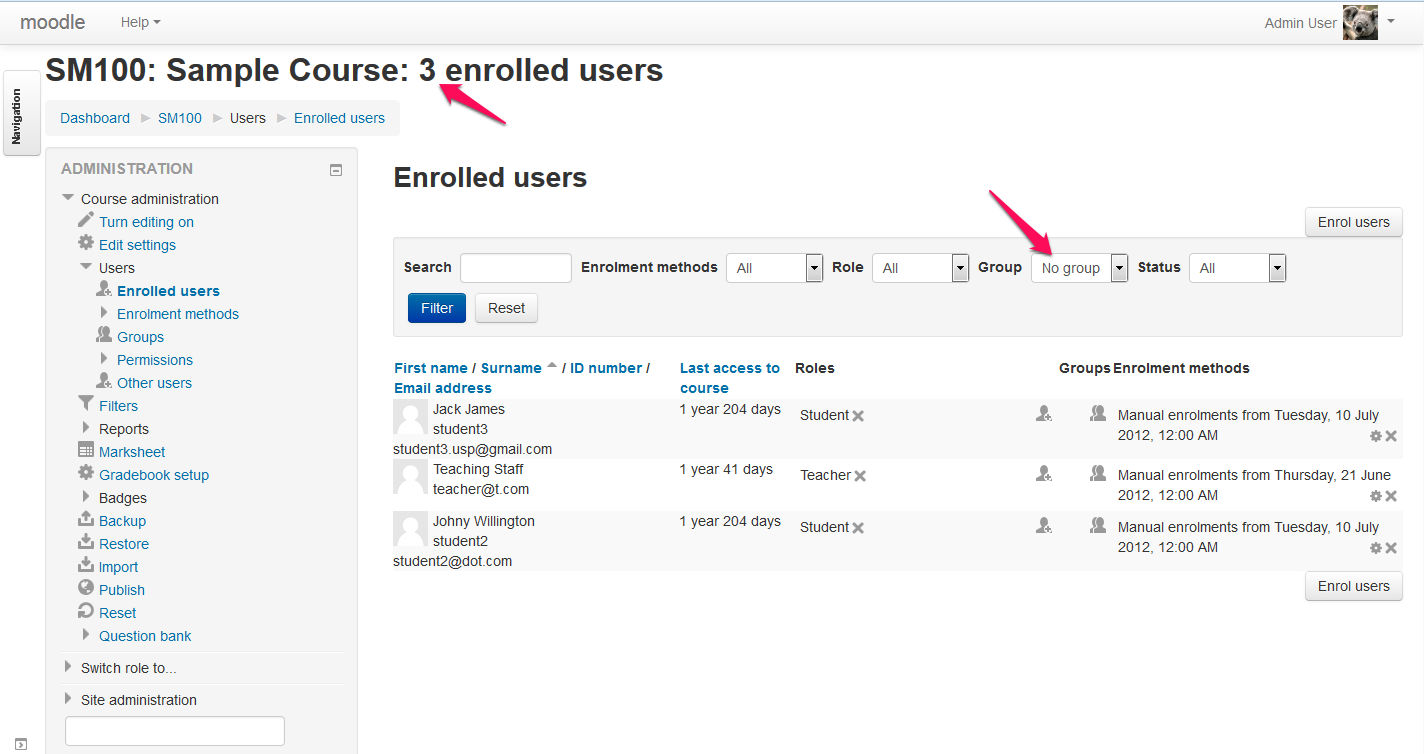
Task: Open the Group dropdown showing No group
Action: (1080, 268)
